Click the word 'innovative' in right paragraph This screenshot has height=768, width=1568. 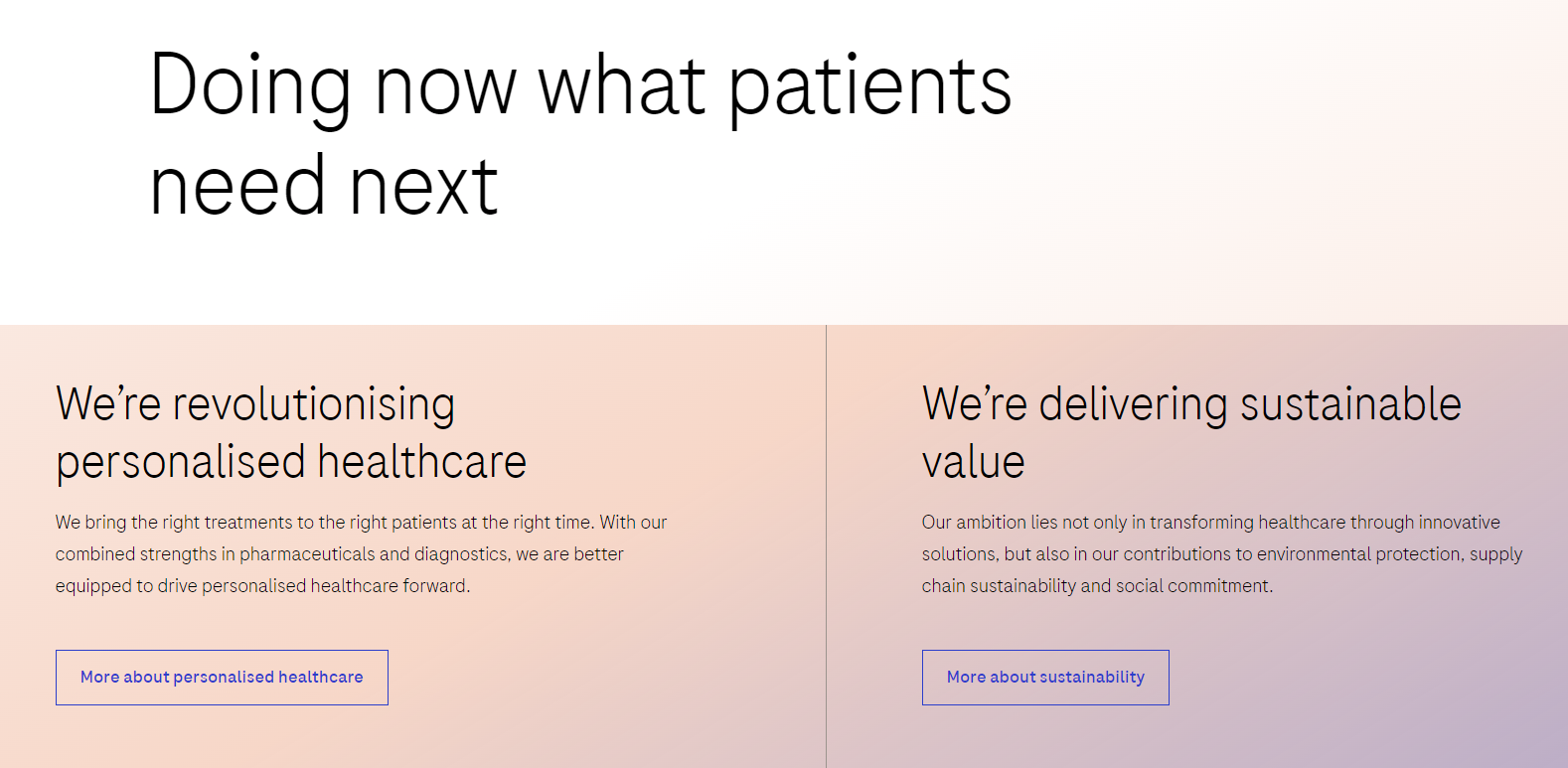(x=1459, y=523)
